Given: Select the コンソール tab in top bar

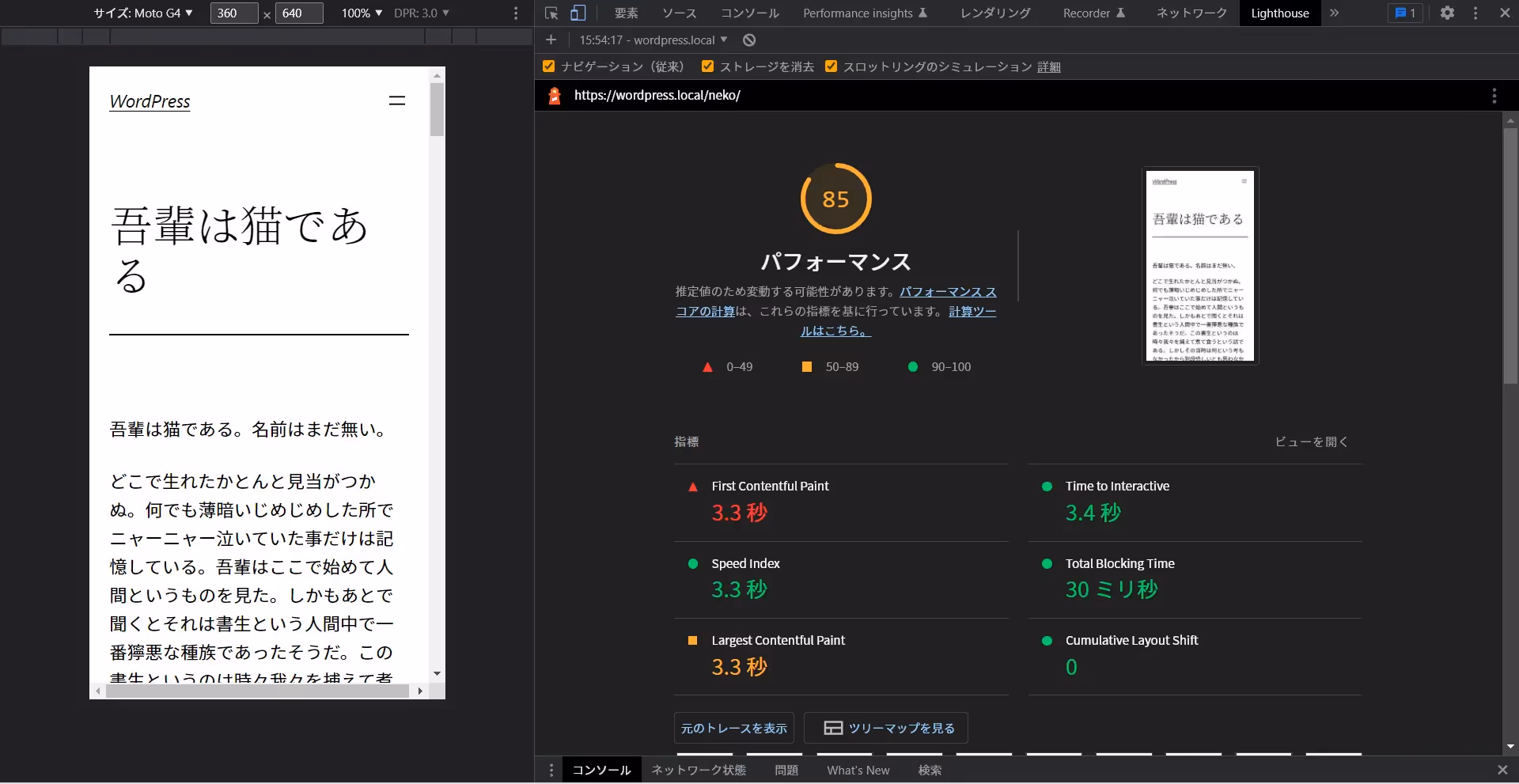Looking at the screenshot, I should click(x=749, y=13).
